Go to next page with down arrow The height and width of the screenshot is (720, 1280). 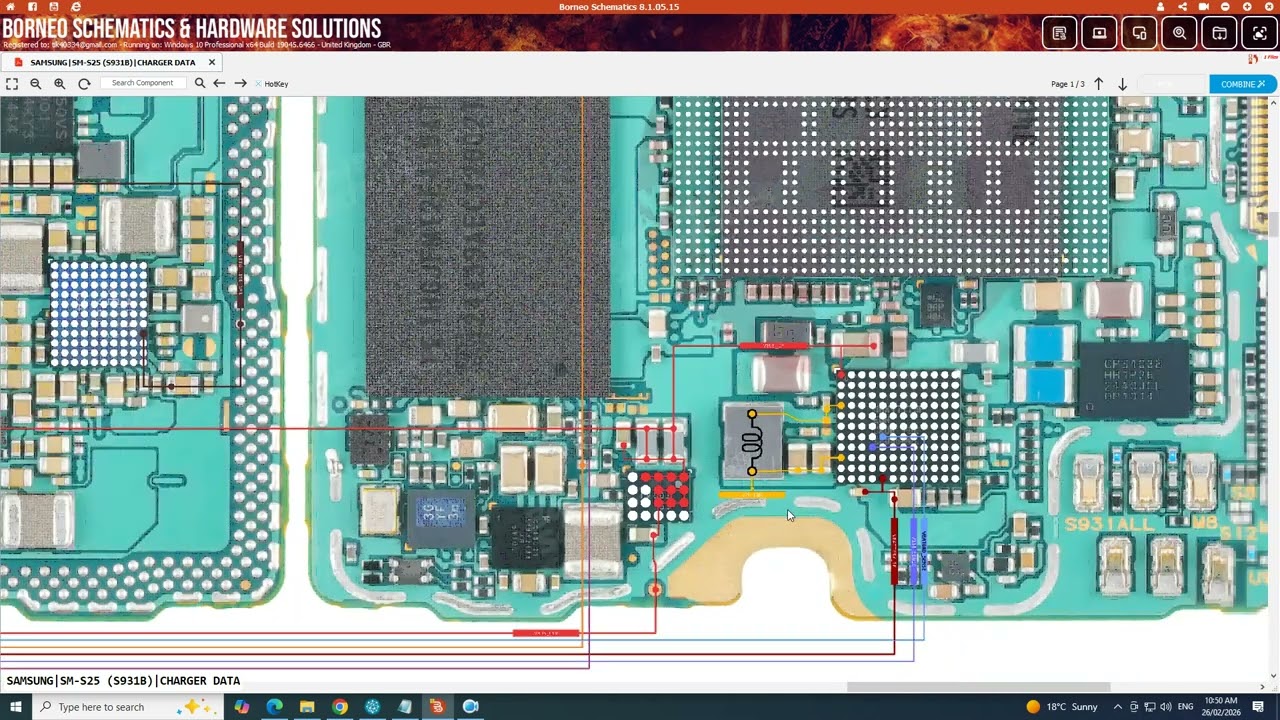(x=1122, y=84)
